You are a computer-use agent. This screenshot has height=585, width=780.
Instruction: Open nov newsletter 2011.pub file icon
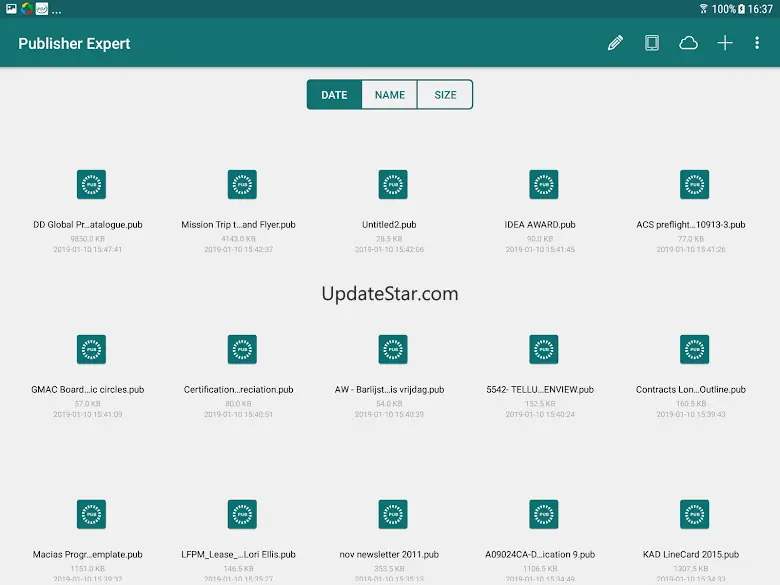[393, 514]
